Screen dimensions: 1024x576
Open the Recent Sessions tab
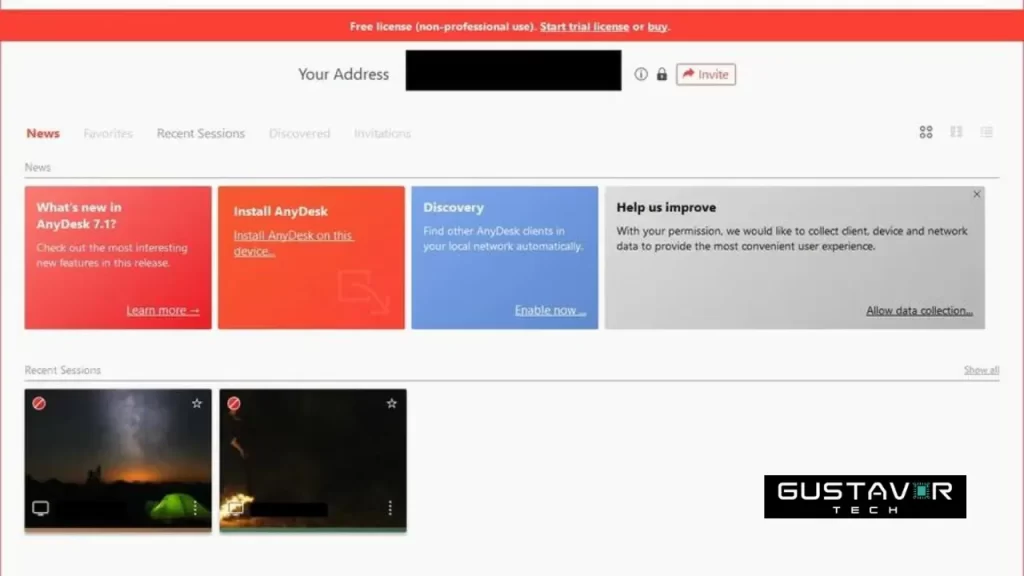tap(200, 133)
